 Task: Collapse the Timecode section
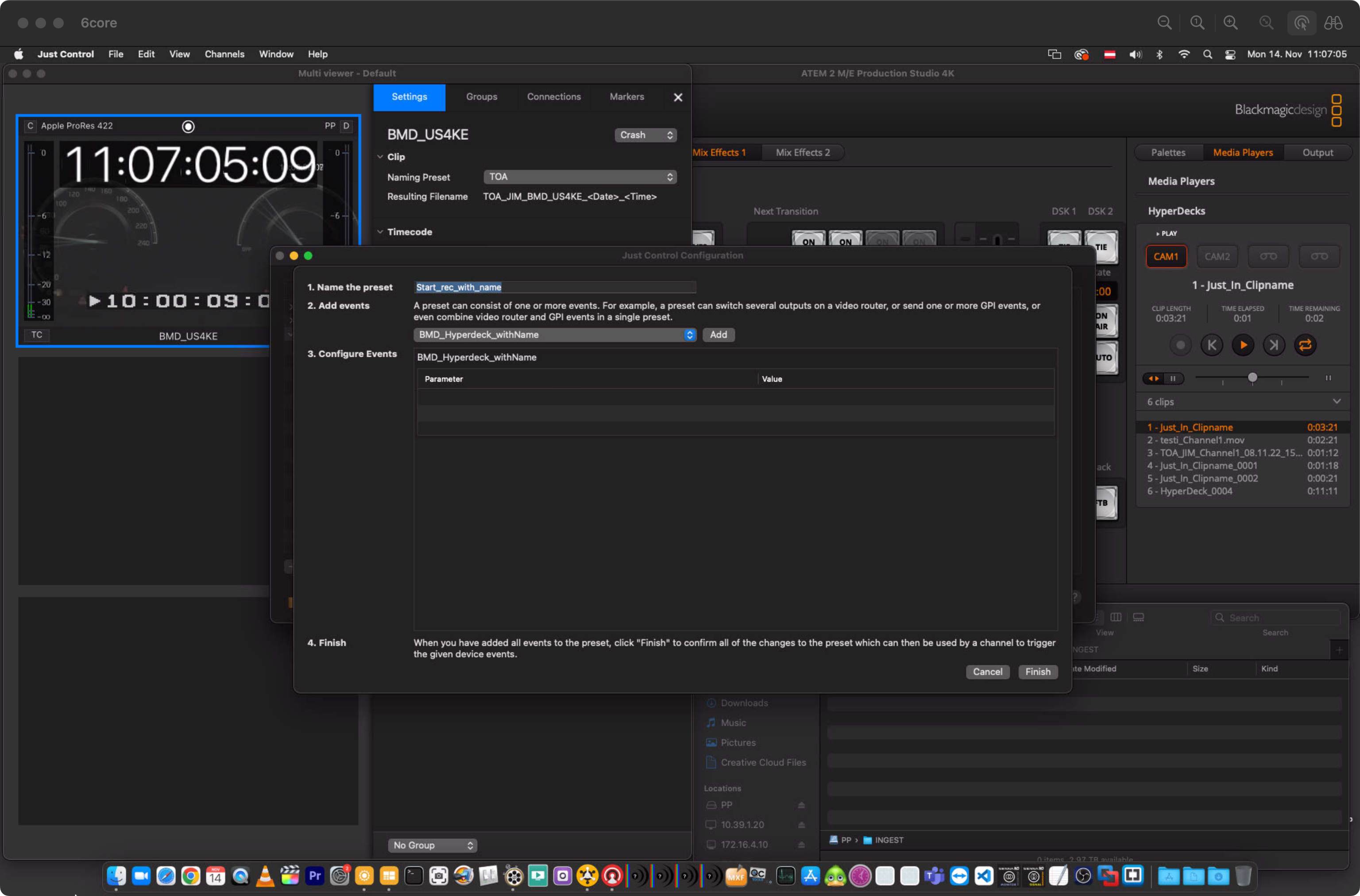pos(380,232)
